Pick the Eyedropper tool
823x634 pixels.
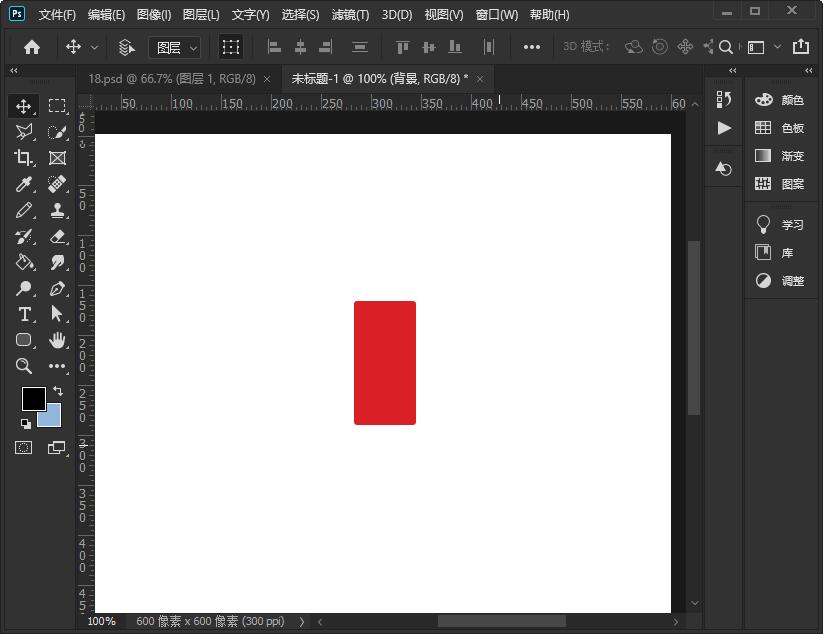click(x=24, y=184)
